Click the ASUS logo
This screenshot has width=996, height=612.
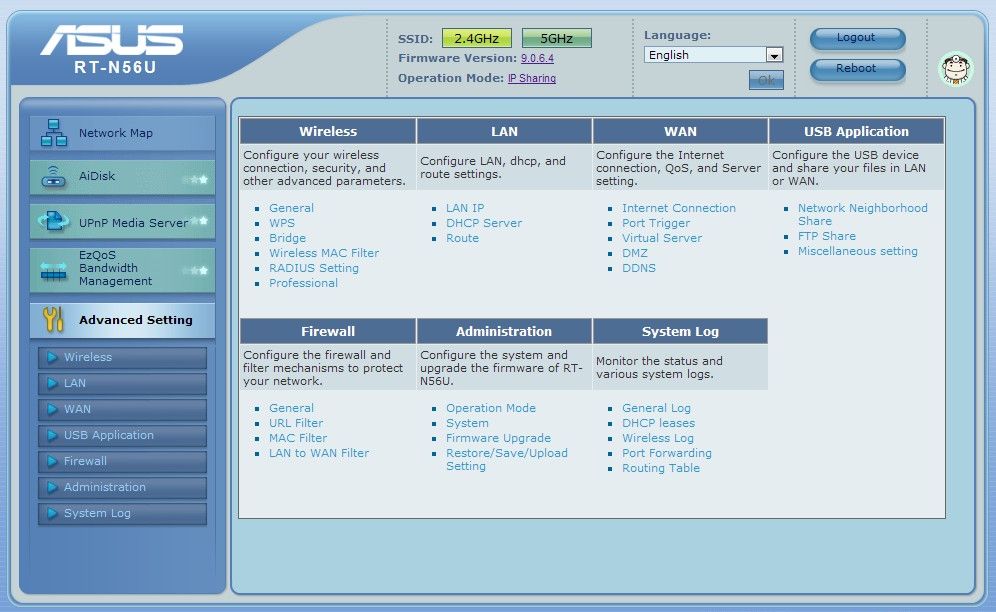(112, 41)
